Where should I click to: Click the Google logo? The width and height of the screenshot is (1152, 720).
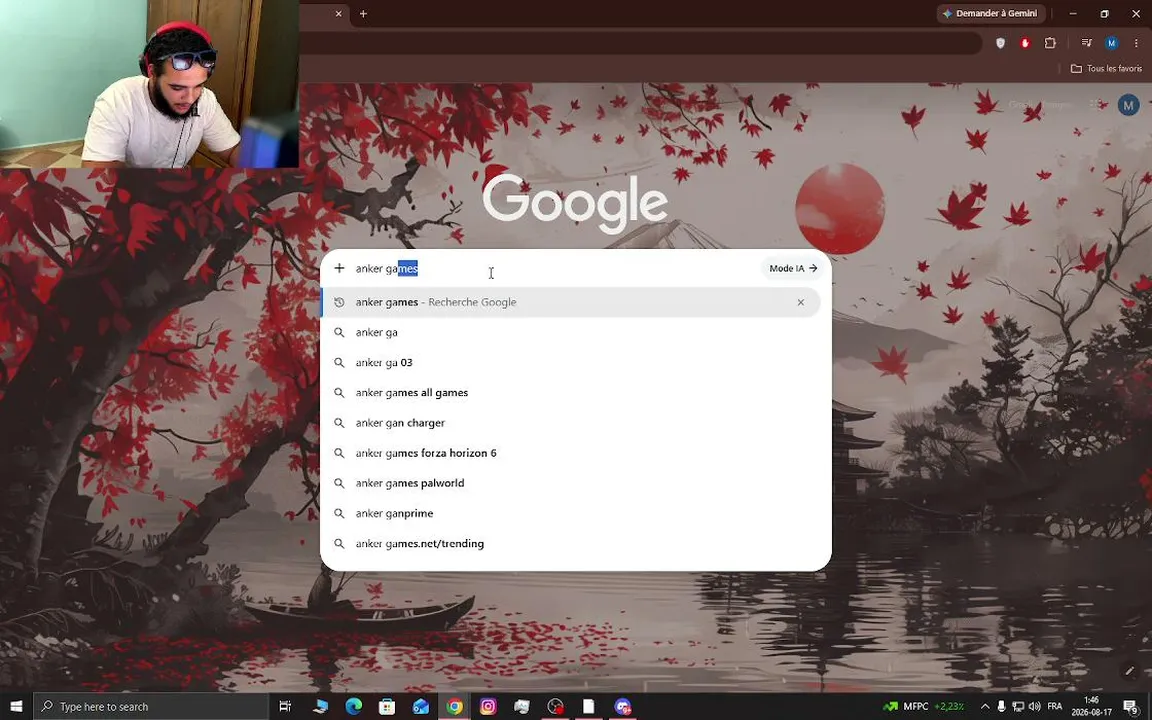point(575,204)
